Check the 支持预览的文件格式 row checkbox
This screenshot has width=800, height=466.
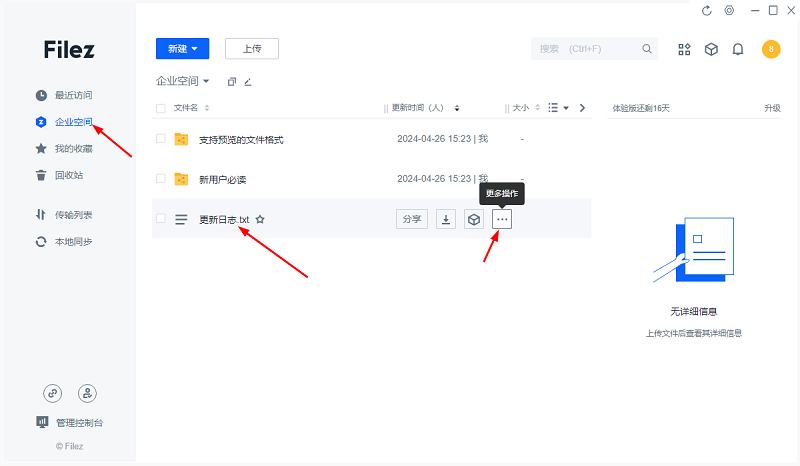tap(161, 139)
